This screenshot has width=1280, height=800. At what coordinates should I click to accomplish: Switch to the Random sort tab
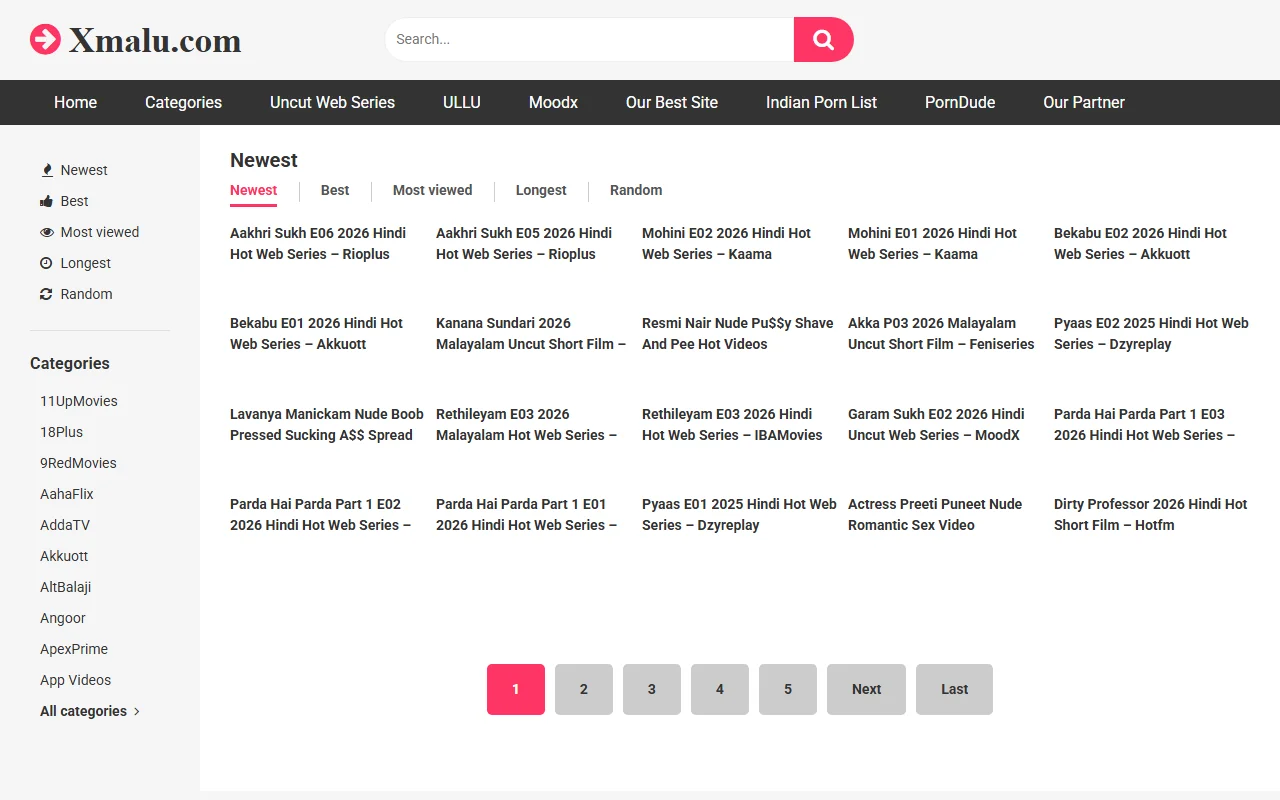click(636, 190)
